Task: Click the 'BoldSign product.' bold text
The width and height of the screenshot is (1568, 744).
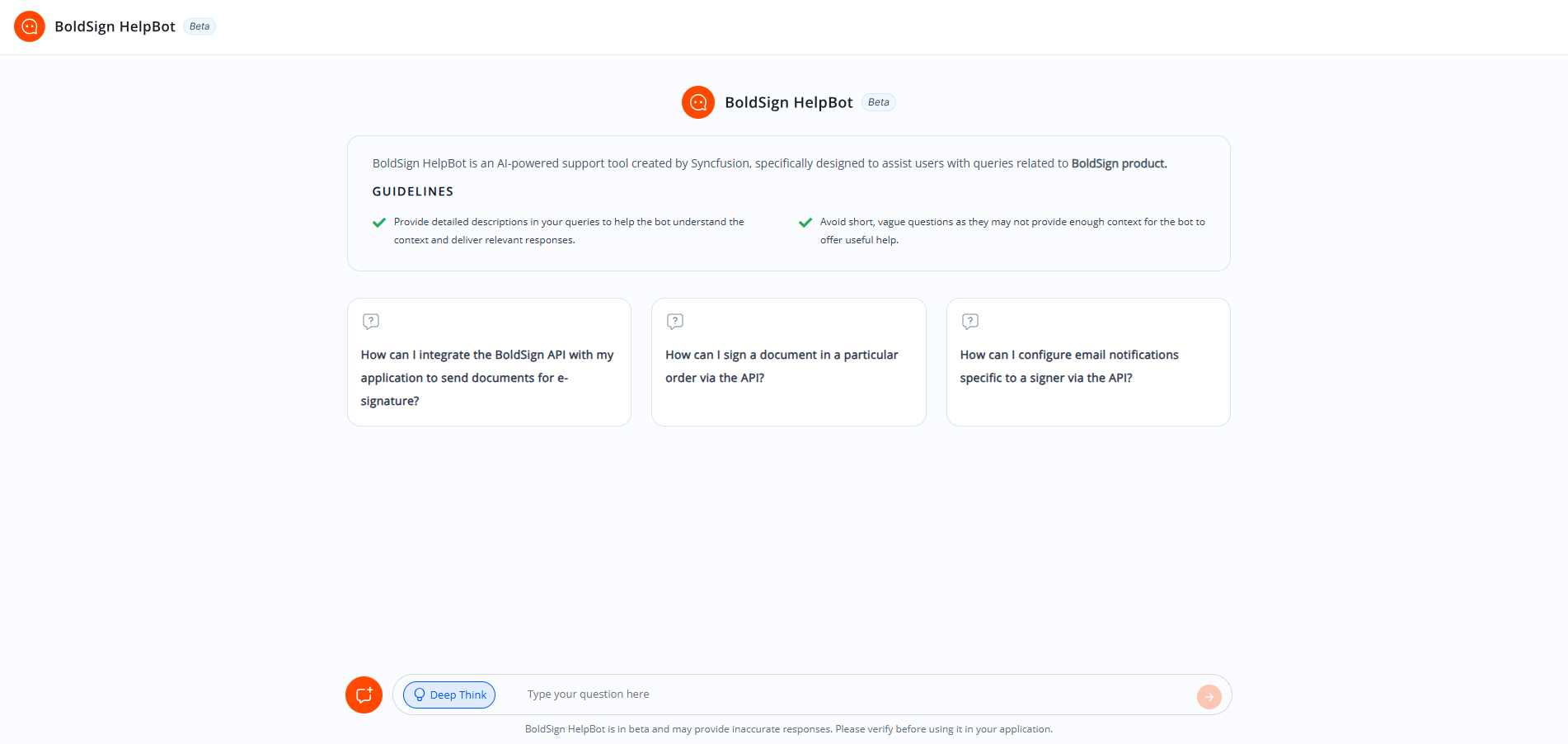Action: (1119, 163)
